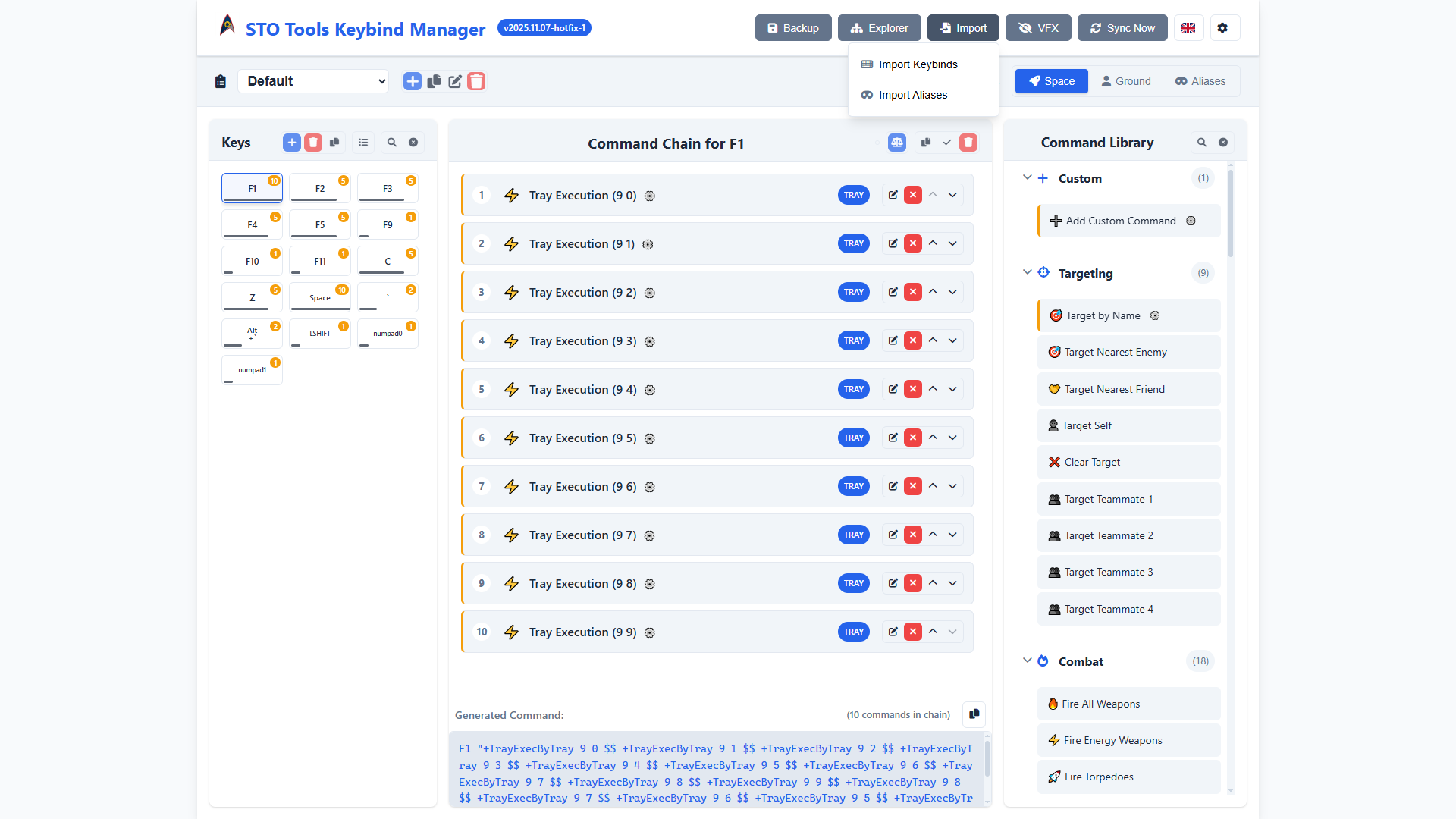Image resolution: width=1456 pixels, height=819 pixels.
Task: Select the Space key in the key grid
Action: (320, 297)
